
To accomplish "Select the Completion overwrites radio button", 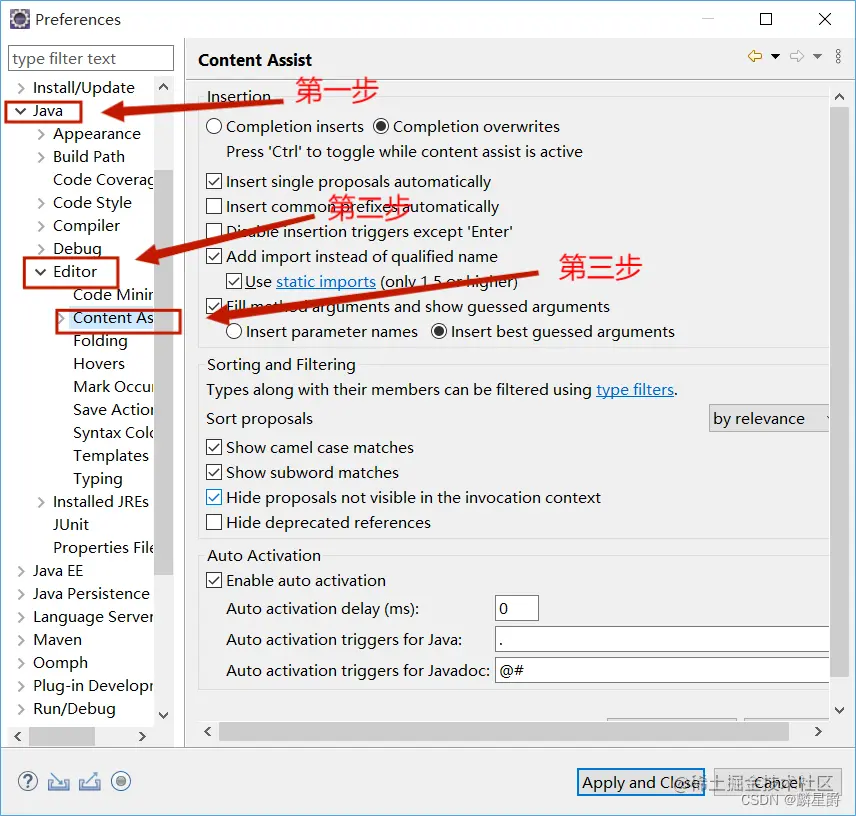I will tap(381, 127).
